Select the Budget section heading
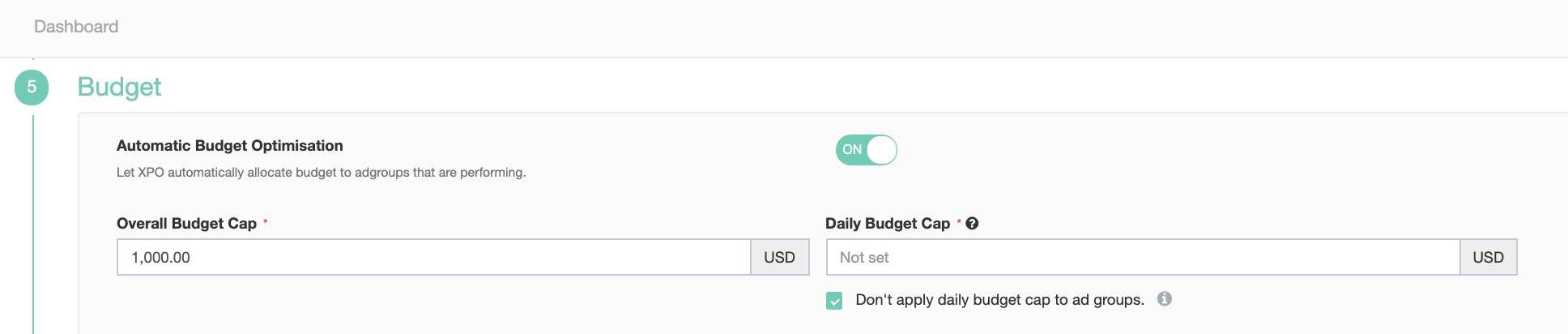The height and width of the screenshot is (334, 1568). (119, 87)
